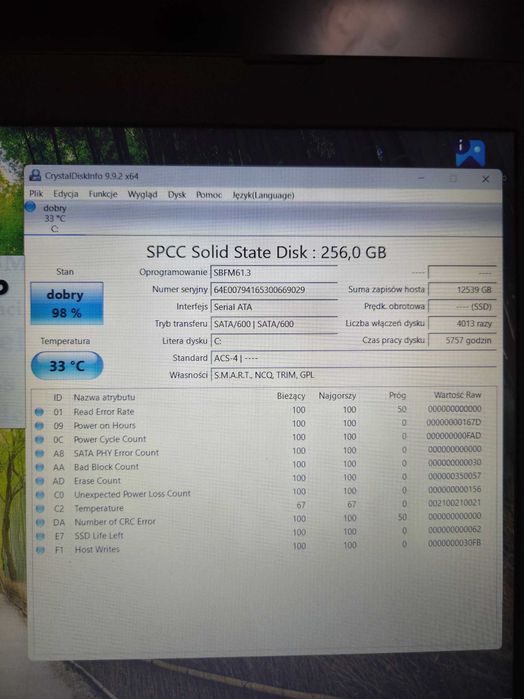The width and height of the screenshot is (524, 699).
Task: Click the CrystalDiskInfo title bar app icon
Action: 35,175
